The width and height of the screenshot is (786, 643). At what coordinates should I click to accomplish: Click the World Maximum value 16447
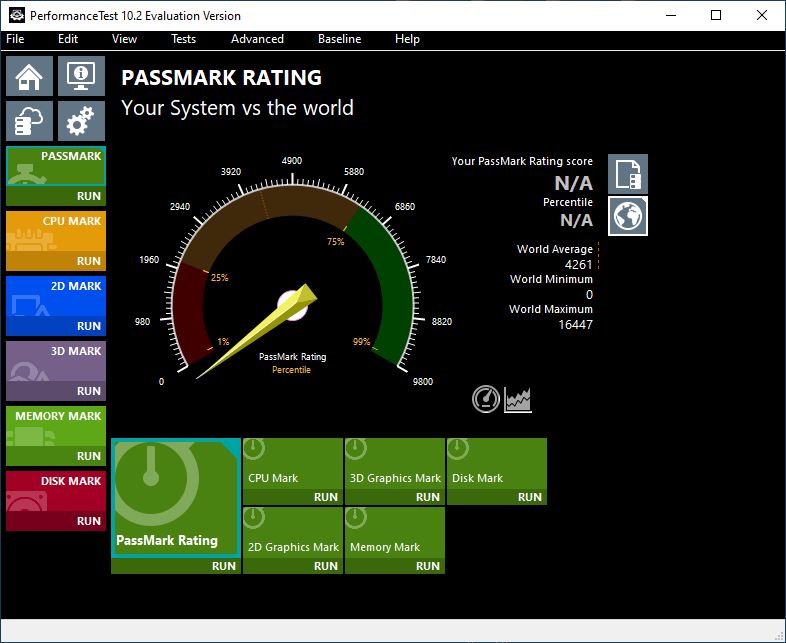575,324
